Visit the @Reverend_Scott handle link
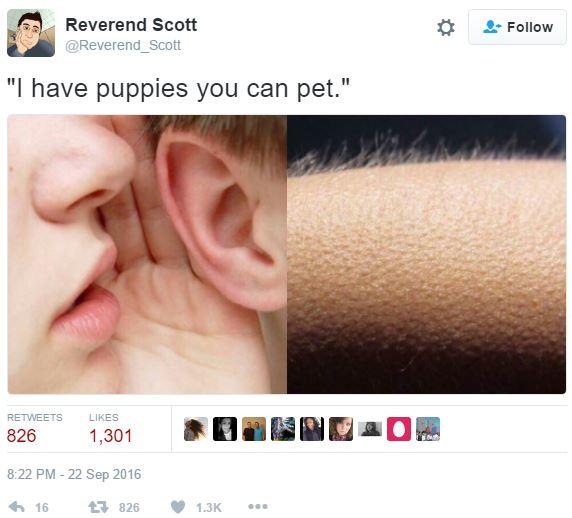Screen dimensions: 572x518 123,45
